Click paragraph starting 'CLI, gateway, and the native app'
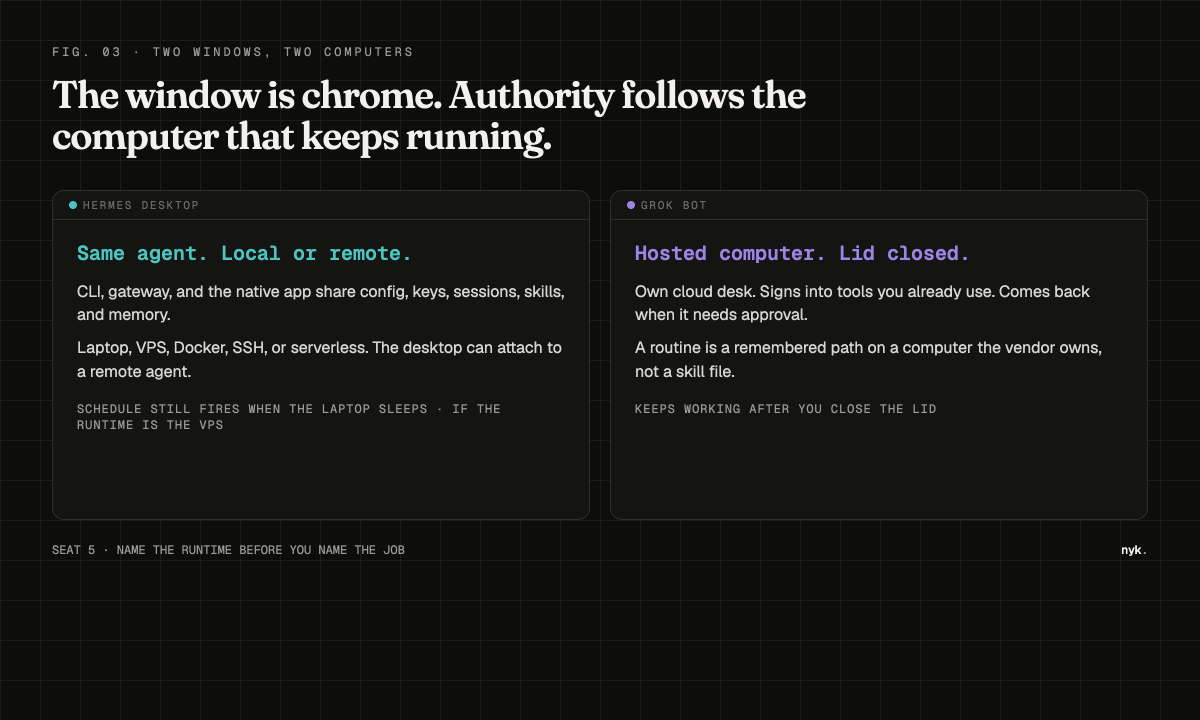This screenshot has height=720, width=1200. [x=321, y=303]
